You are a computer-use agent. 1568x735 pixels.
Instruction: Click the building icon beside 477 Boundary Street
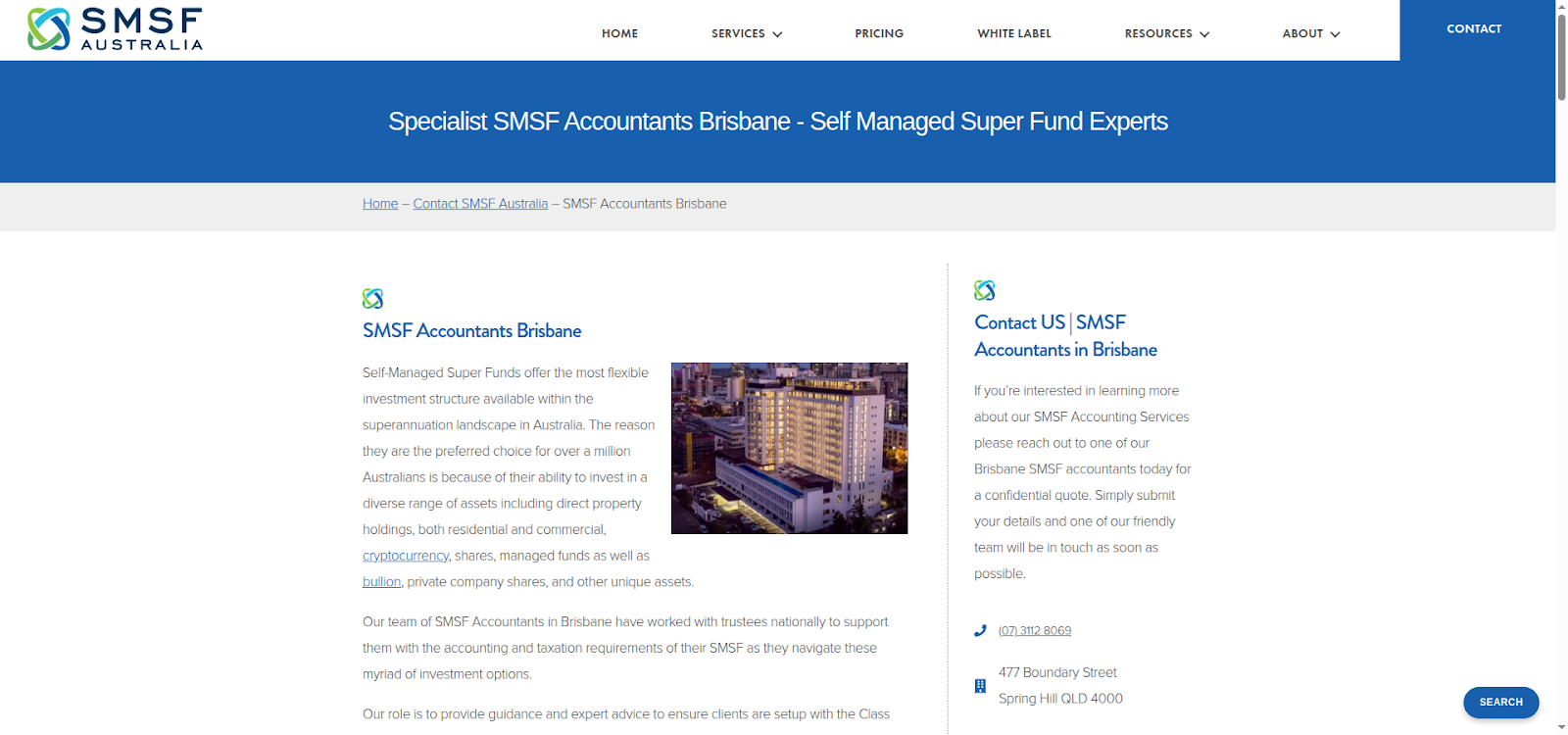(x=980, y=686)
